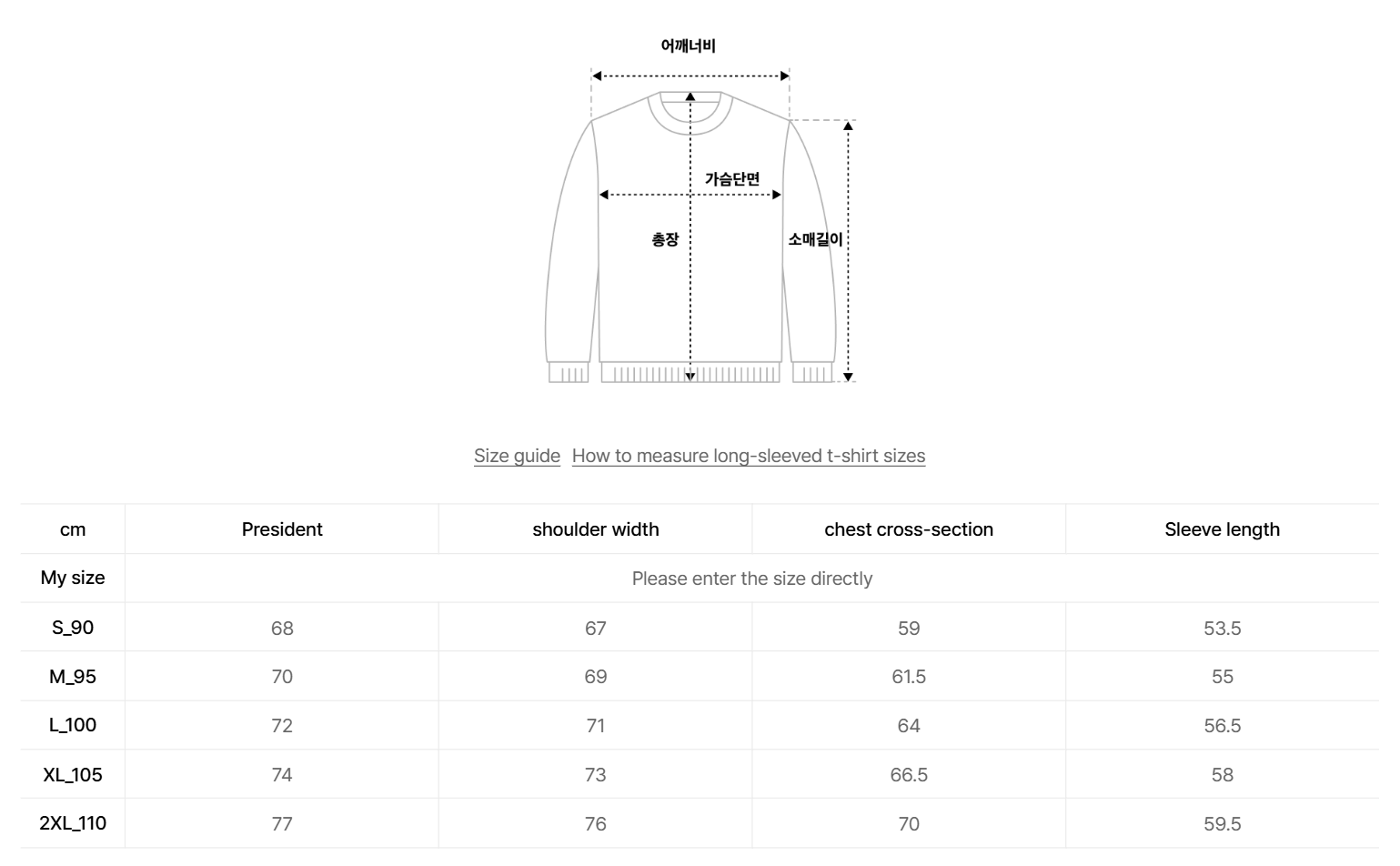The height and width of the screenshot is (866, 1400).
Task: Click the President column header
Action: 282,529
